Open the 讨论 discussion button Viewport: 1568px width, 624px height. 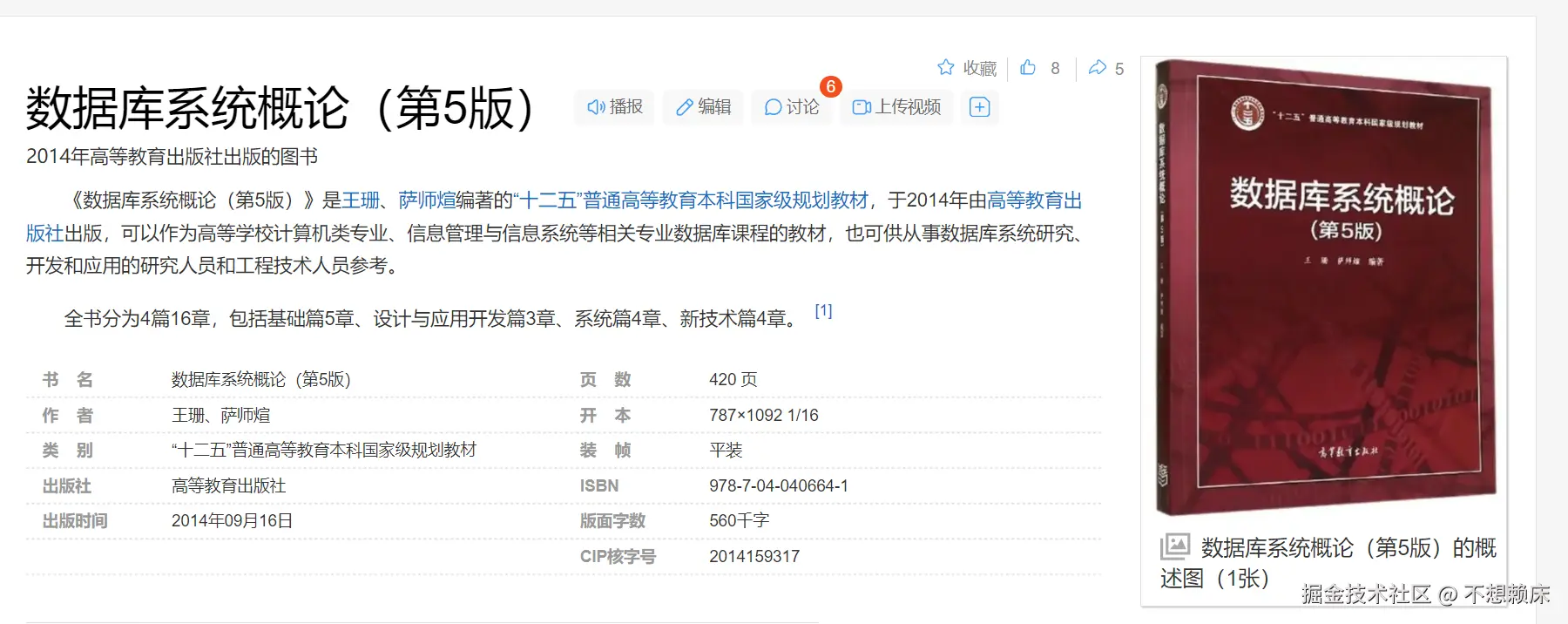point(792,107)
